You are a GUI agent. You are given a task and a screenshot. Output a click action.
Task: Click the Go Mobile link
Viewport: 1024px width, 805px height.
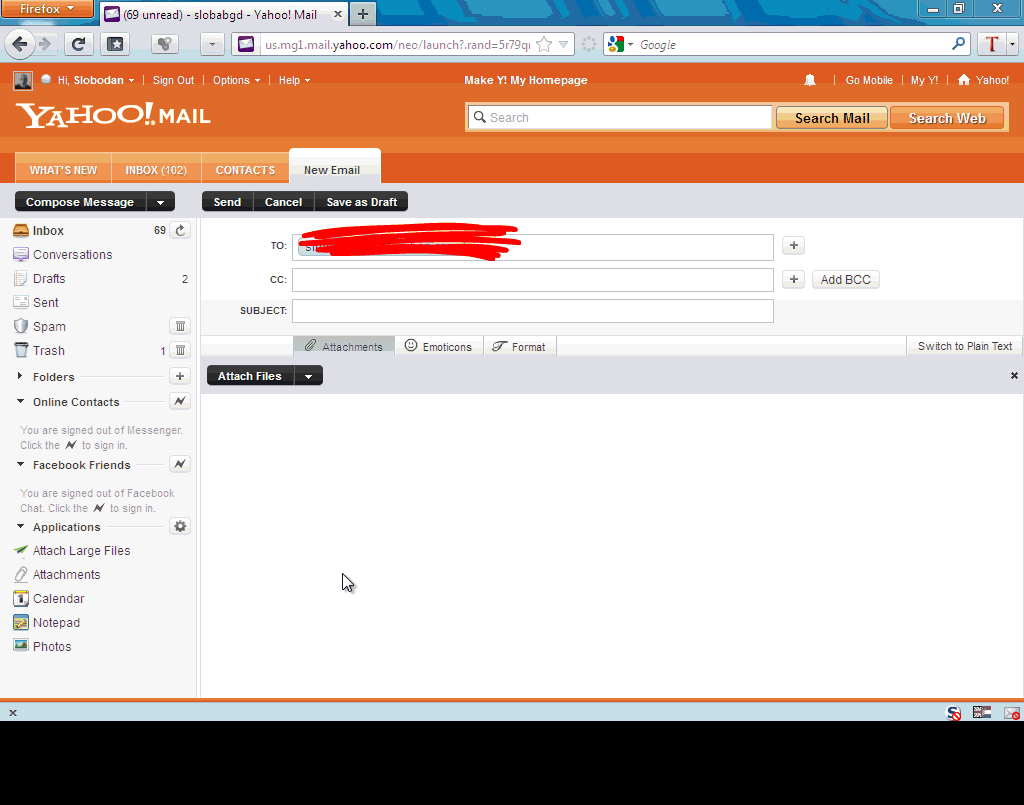(869, 80)
